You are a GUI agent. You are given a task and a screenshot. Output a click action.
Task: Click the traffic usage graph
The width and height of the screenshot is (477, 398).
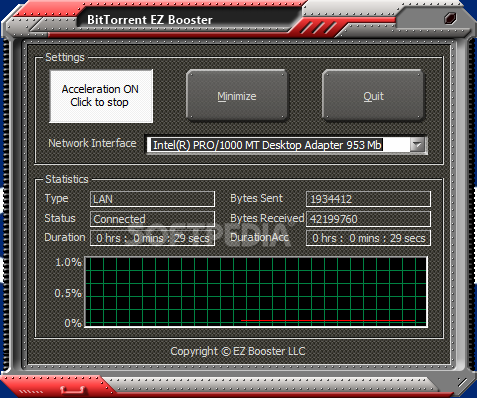[256, 292]
